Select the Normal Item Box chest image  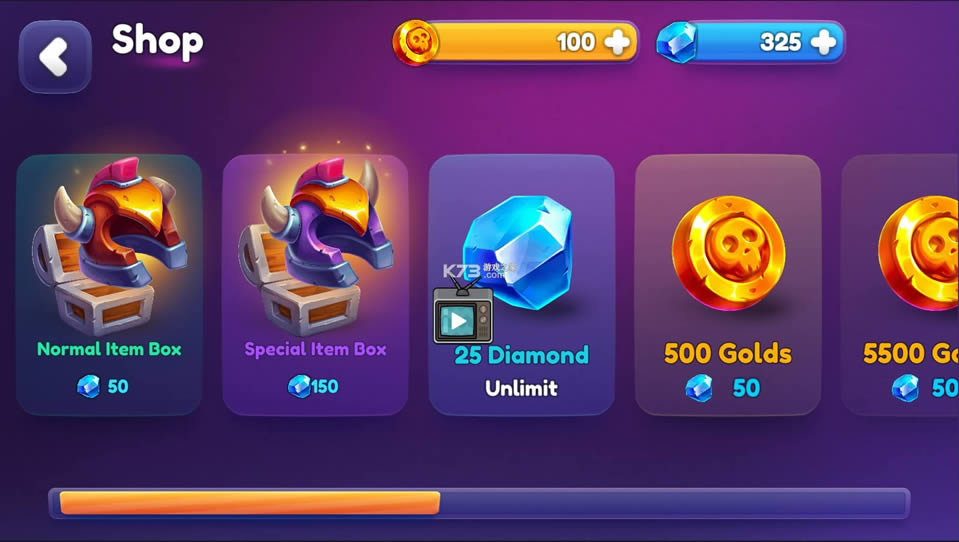110,246
